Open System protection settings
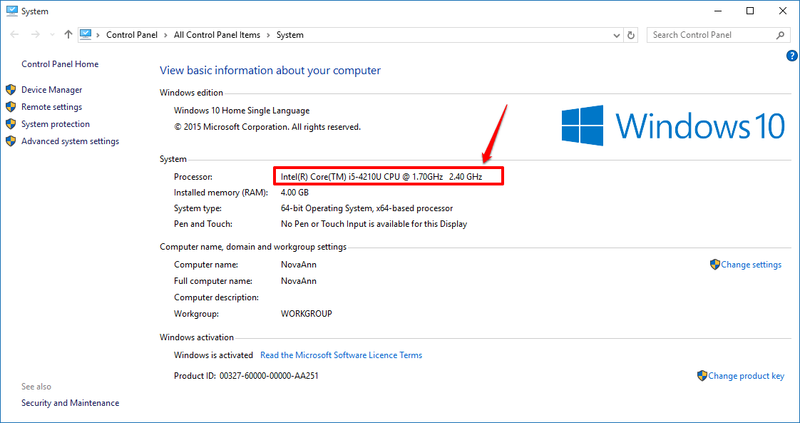Image resolution: width=800 pixels, height=423 pixels. click(55, 124)
